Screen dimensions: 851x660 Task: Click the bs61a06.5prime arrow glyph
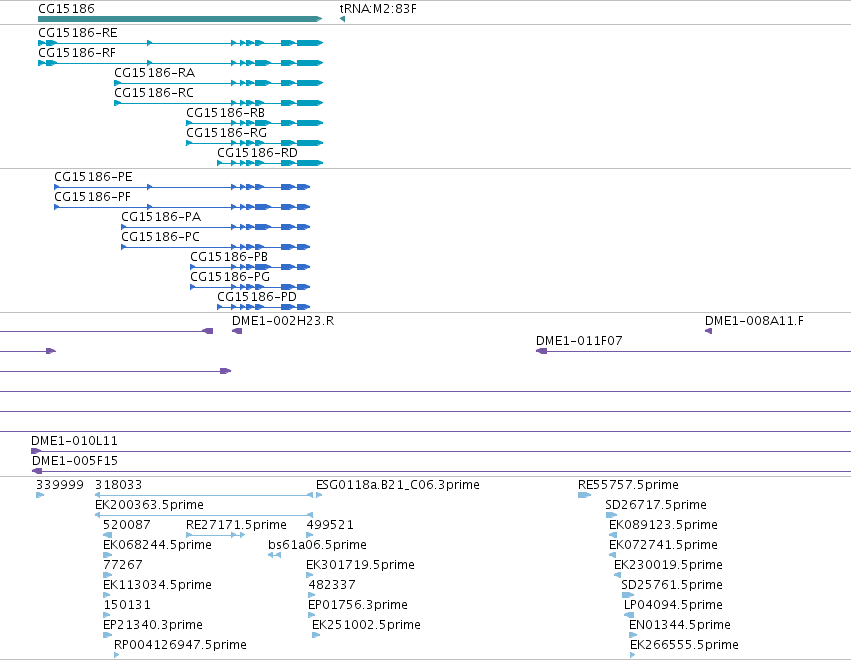[274, 555]
